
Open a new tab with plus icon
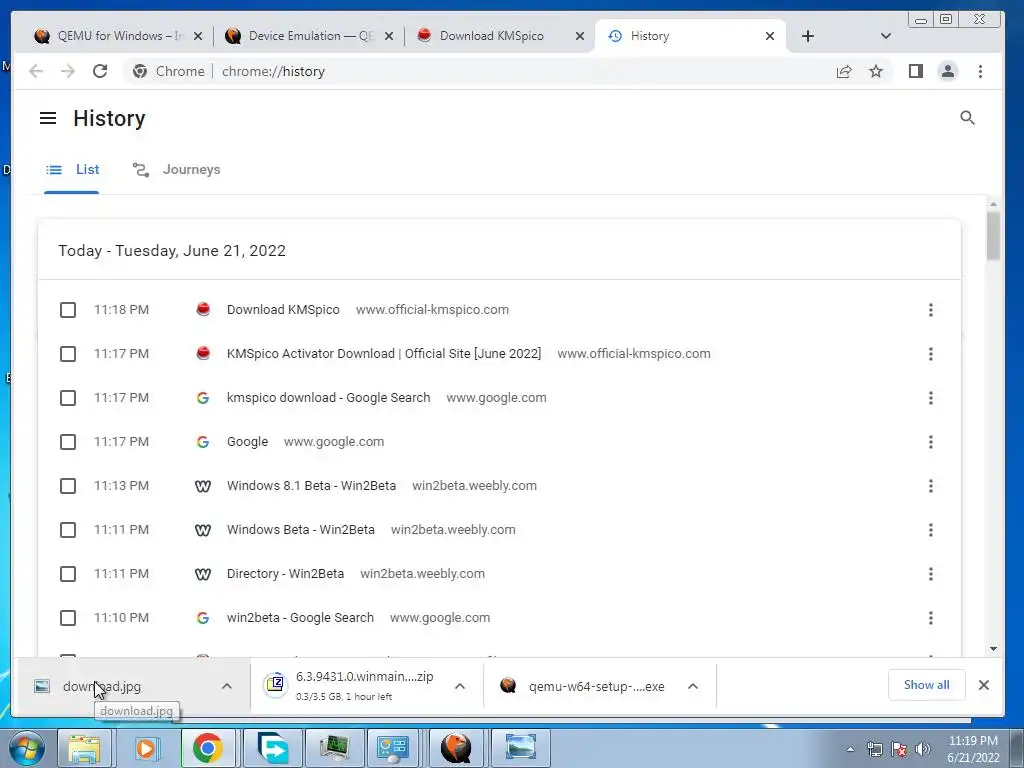point(808,36)
